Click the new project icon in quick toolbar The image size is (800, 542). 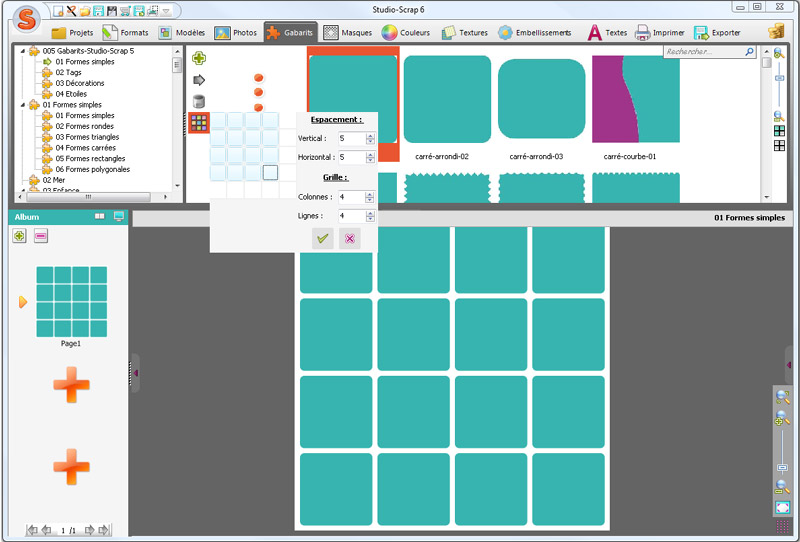click(x=59, y=10)
